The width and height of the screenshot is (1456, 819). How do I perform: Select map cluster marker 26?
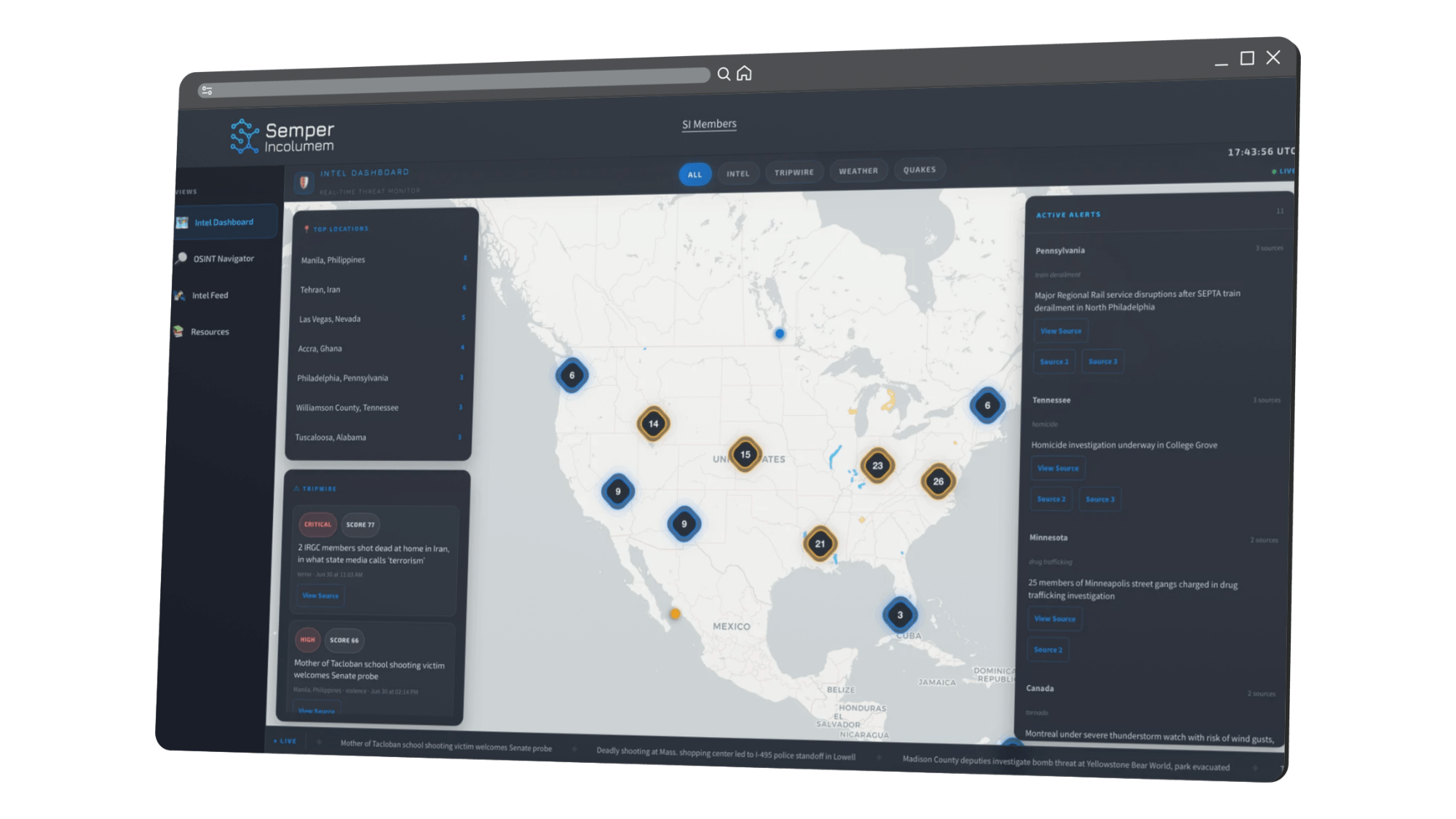938,481
